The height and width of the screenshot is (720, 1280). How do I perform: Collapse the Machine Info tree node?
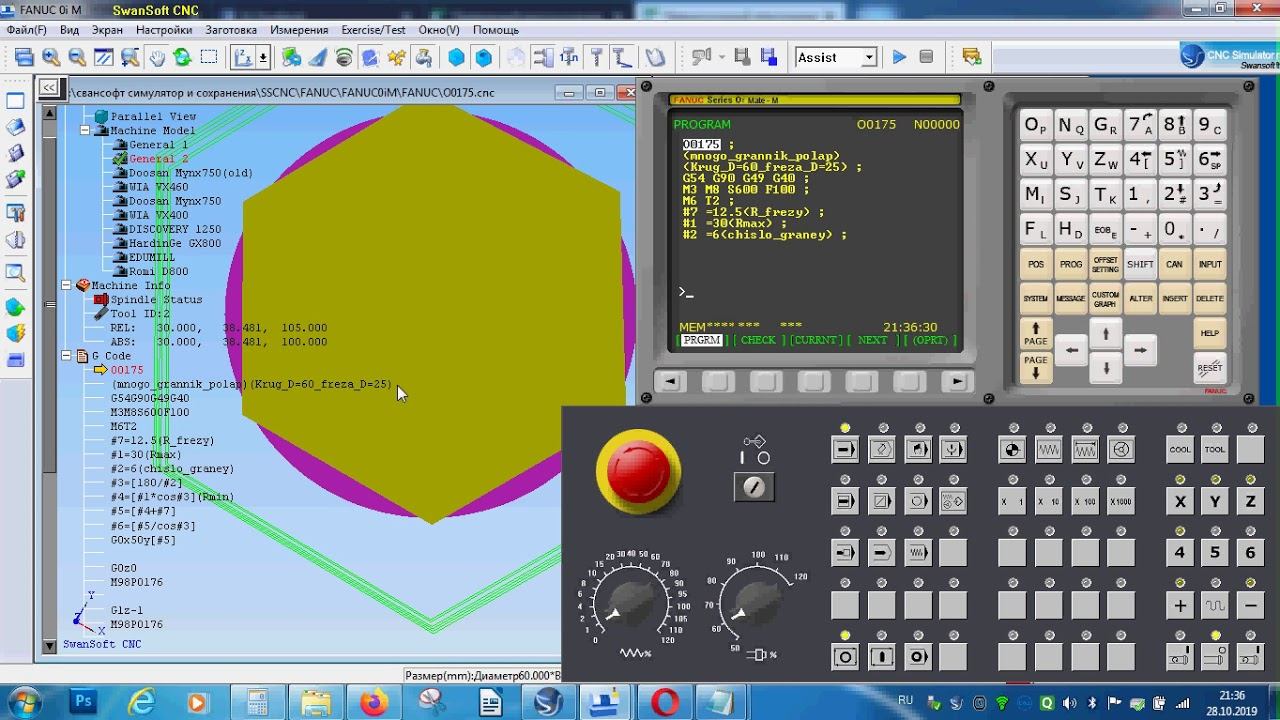[67, 285]
